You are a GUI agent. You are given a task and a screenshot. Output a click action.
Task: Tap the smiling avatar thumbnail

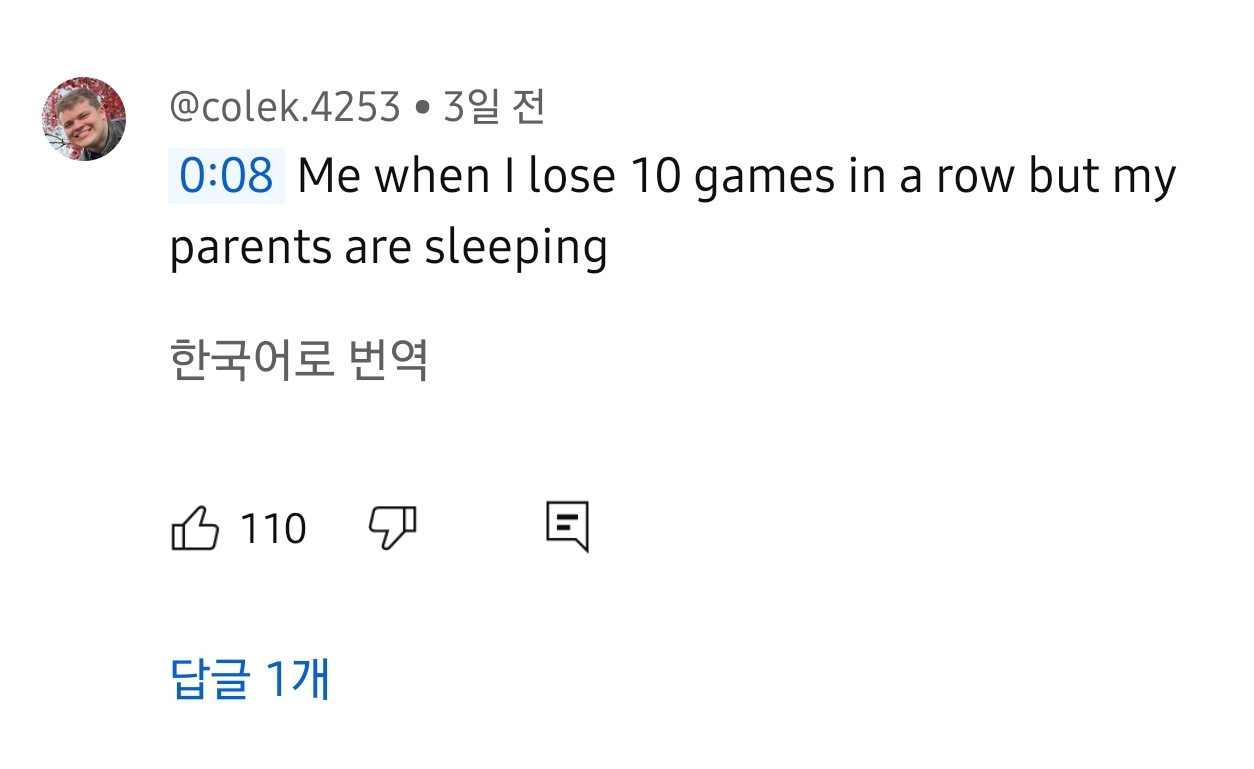point(84,119)
